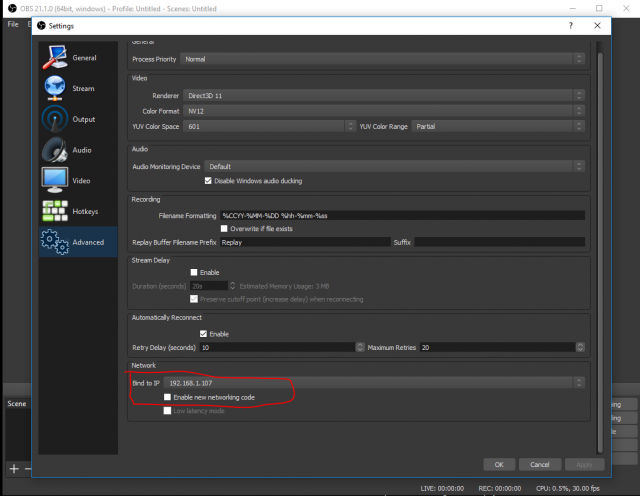
Task: Toggle the Stream Delay Enable checkbox
Action: coord(195,272)
